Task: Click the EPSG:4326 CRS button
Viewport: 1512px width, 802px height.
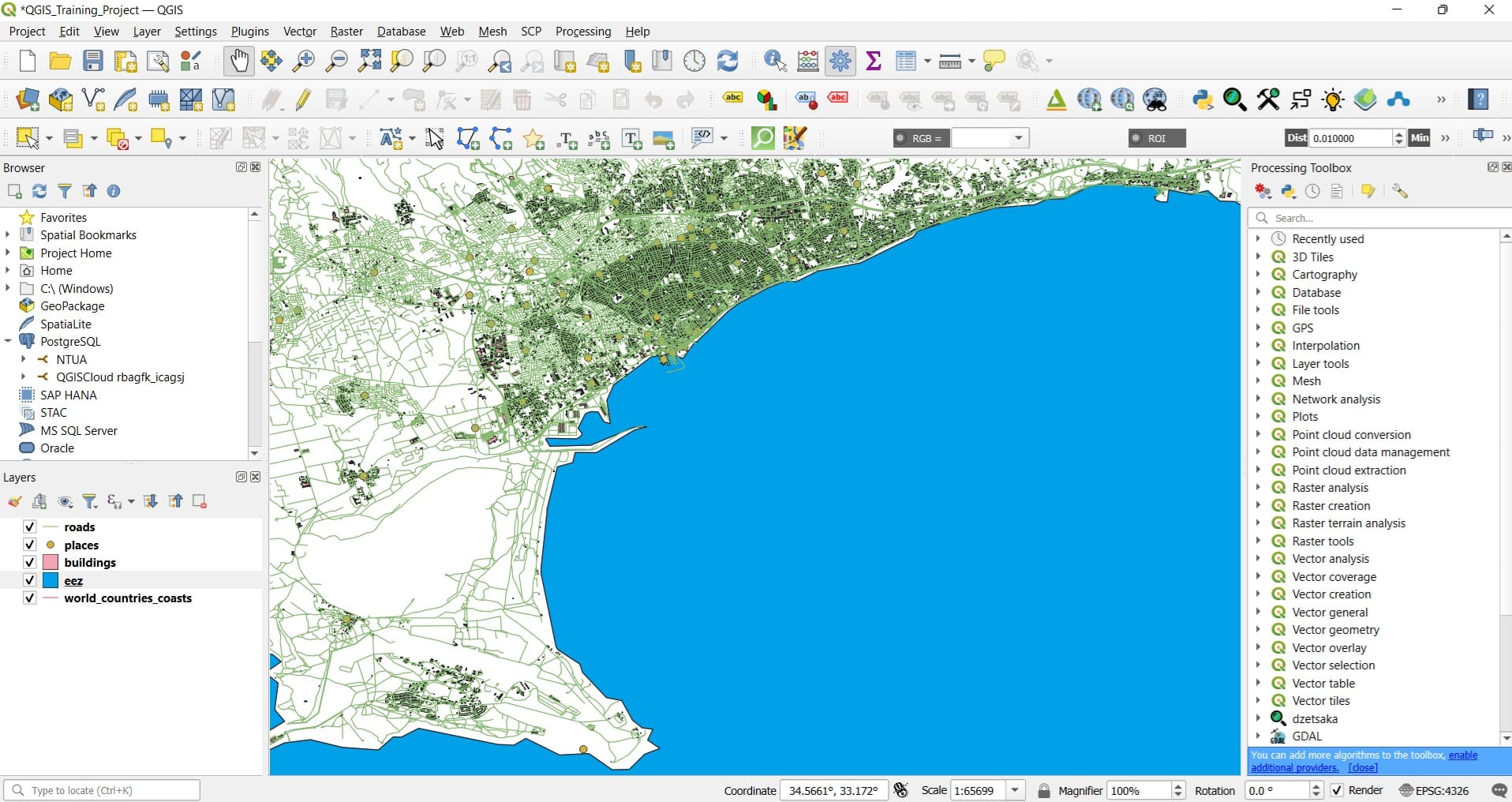Action: pos(1434,790)
